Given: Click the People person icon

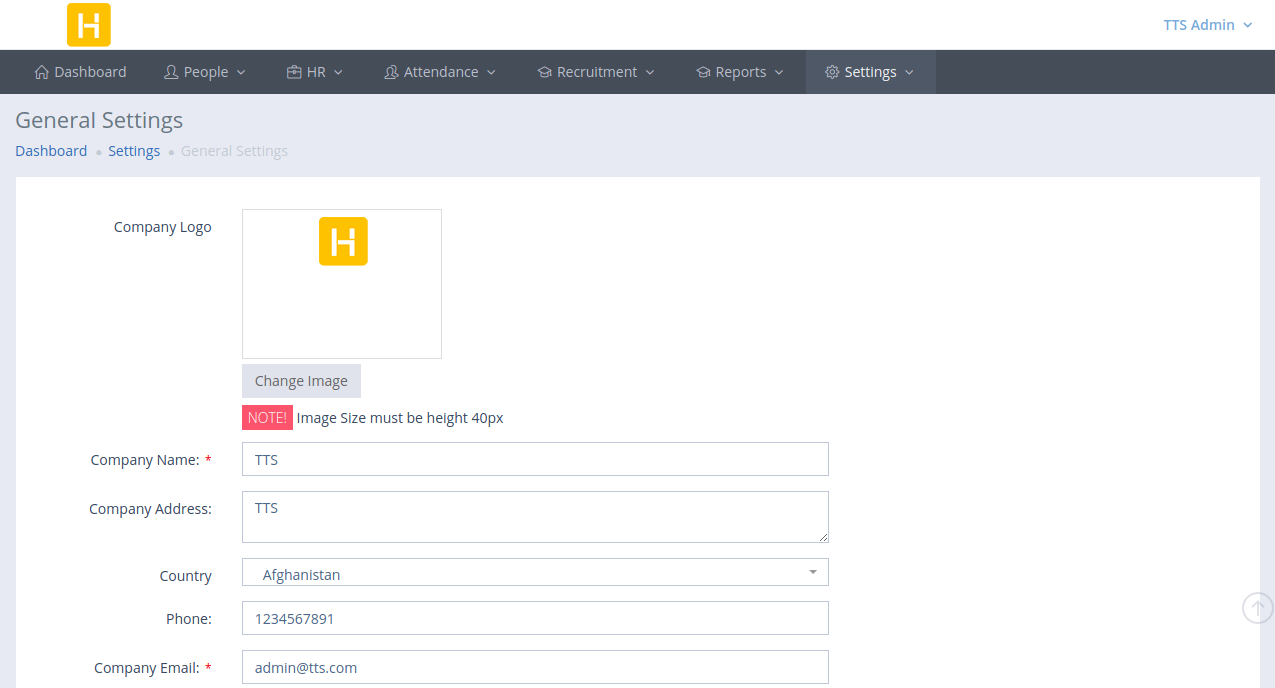Looking at the screenshot, I should 171,72.
